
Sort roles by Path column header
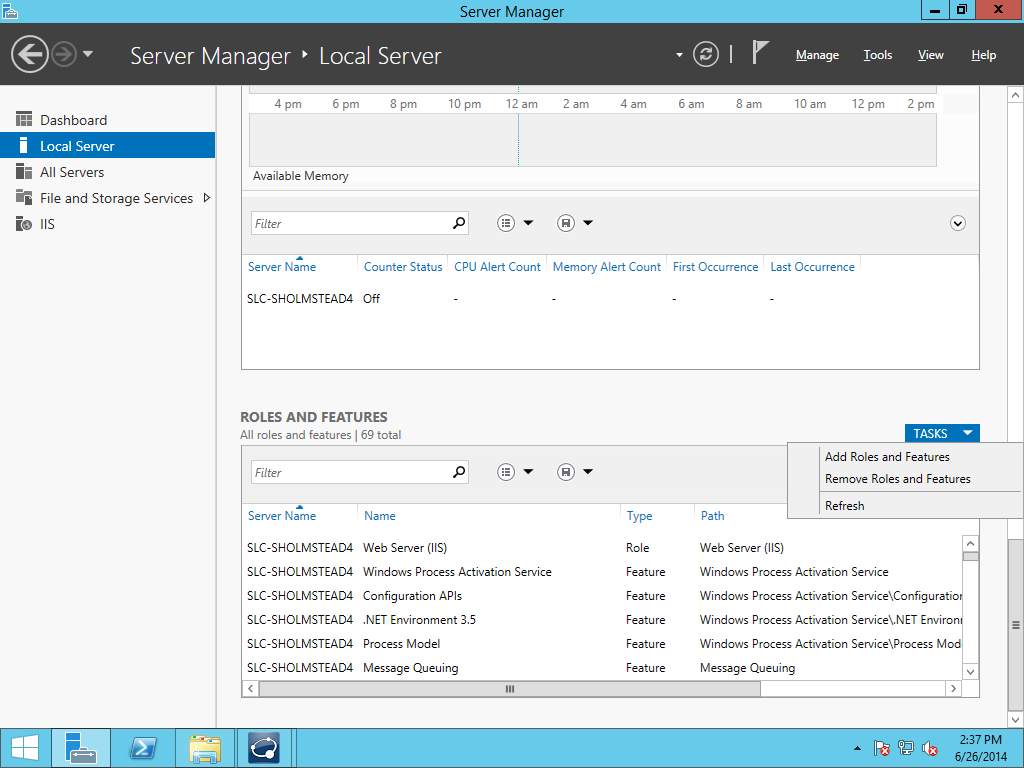click(x=712, y=515)
